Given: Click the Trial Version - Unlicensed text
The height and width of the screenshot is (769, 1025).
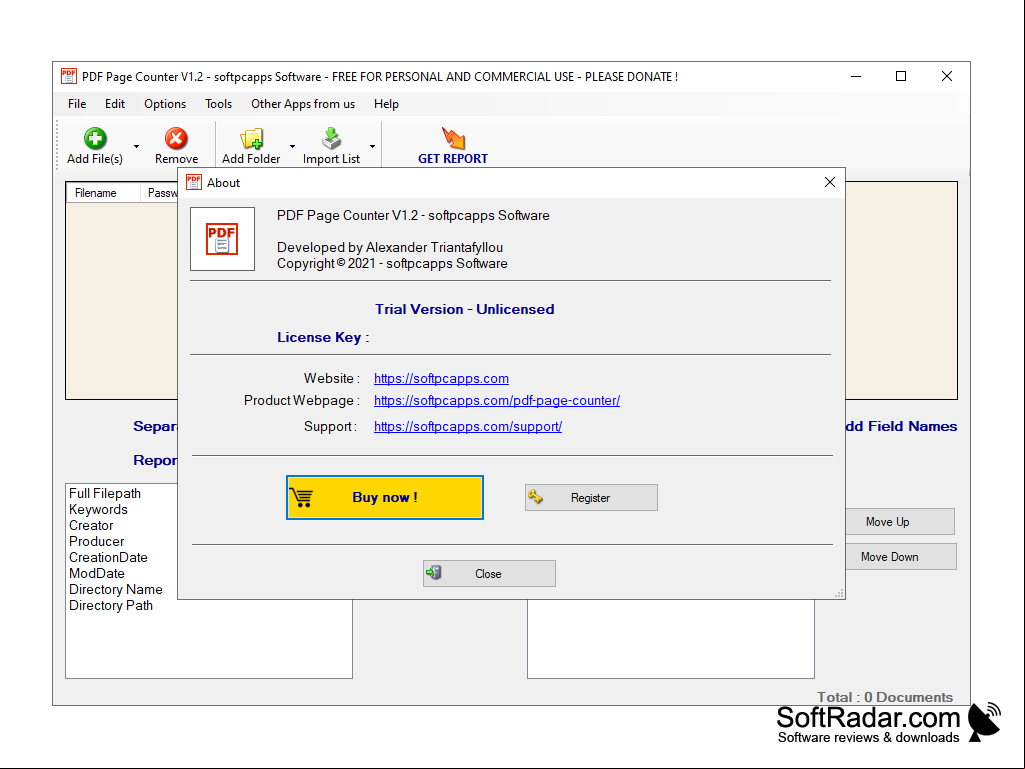Looking at the screenshot, I should (465, 309).
